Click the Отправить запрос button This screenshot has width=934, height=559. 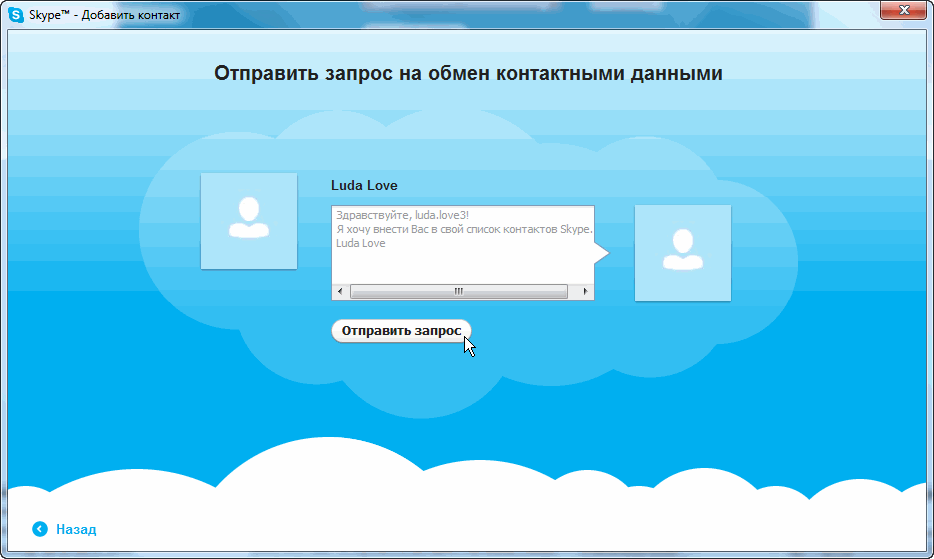[x=401, y=331]
